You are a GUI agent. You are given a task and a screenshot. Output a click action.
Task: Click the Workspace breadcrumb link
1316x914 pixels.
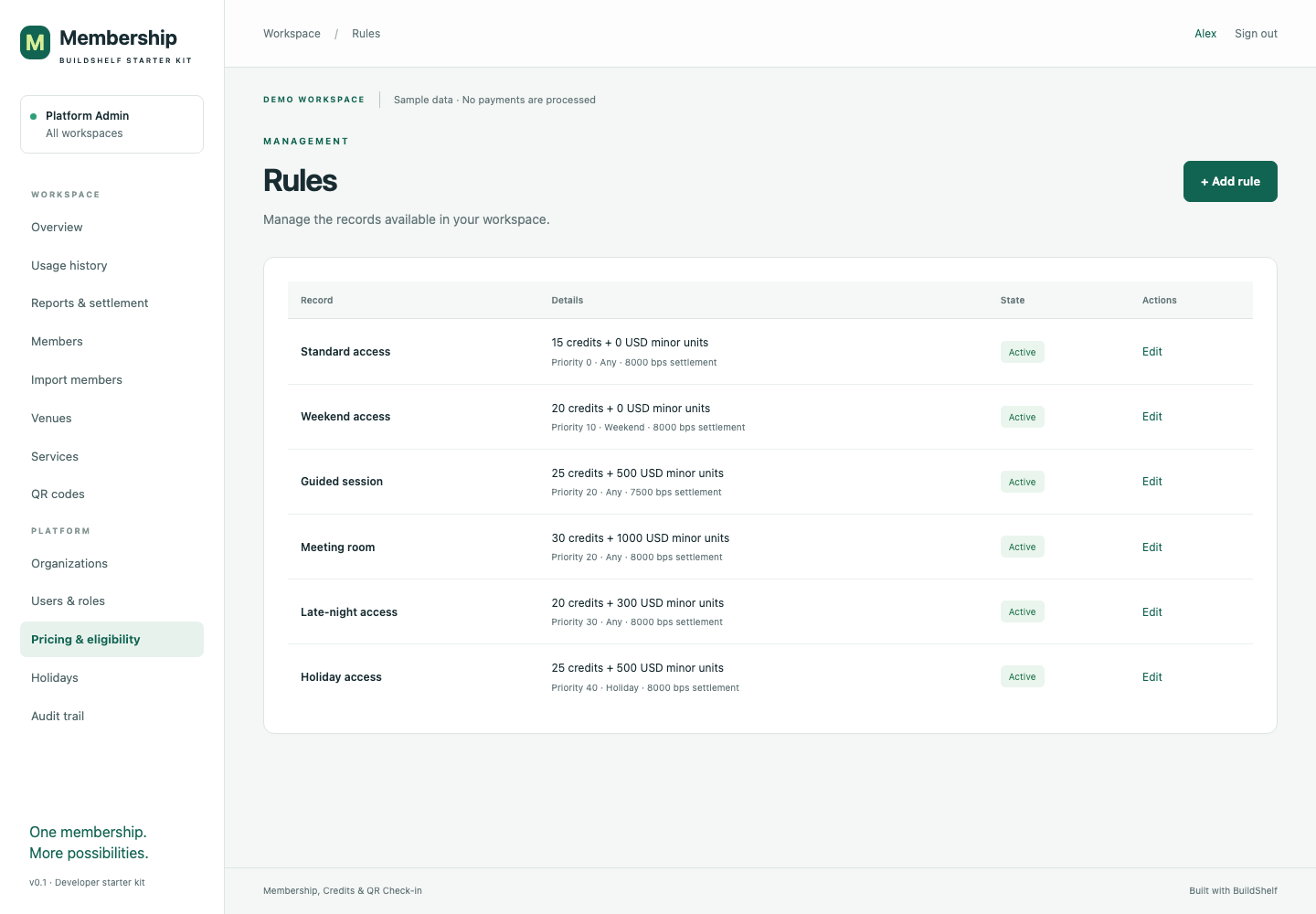pyautogui.click(x=292, y=34)
